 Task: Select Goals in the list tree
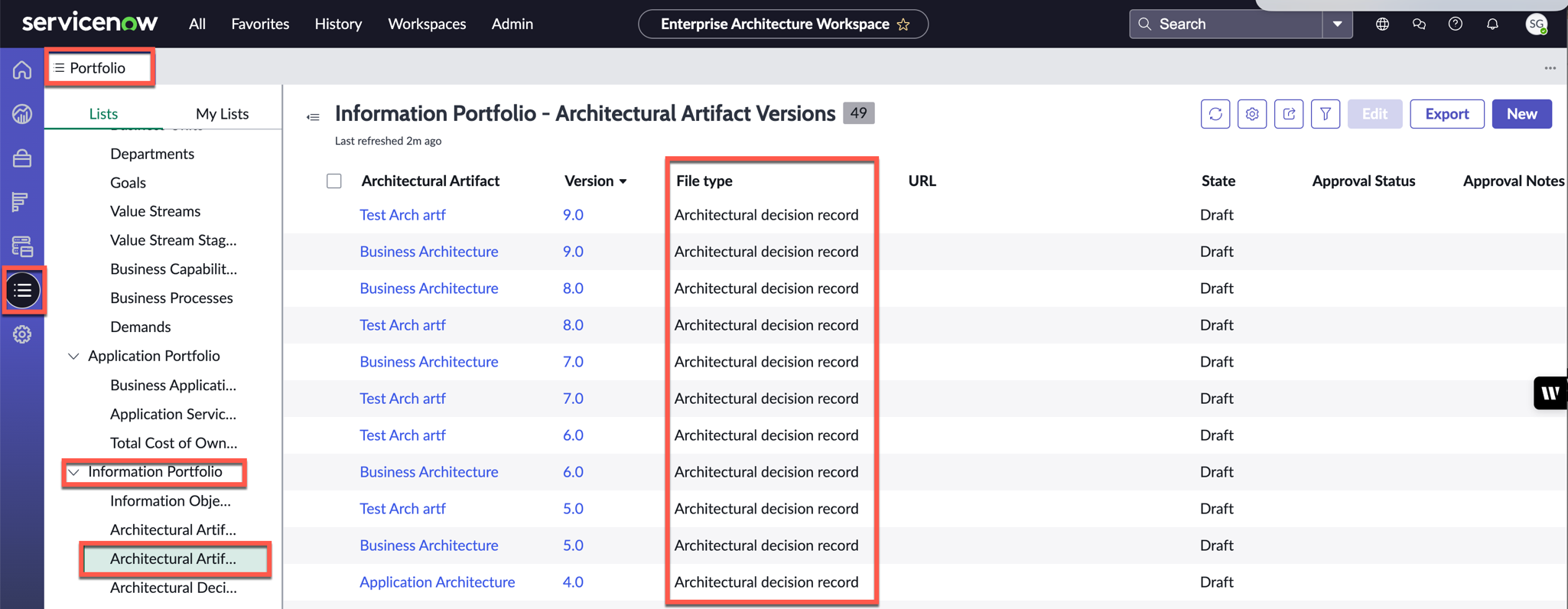click(x=128, y=183)
